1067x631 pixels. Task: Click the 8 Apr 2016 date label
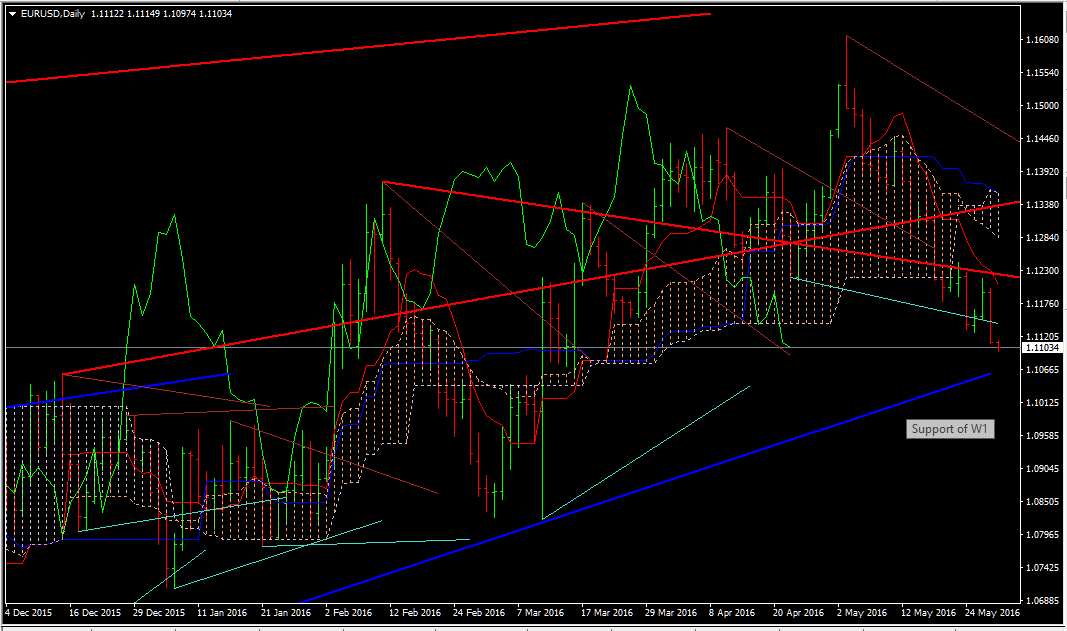(732, 613)
